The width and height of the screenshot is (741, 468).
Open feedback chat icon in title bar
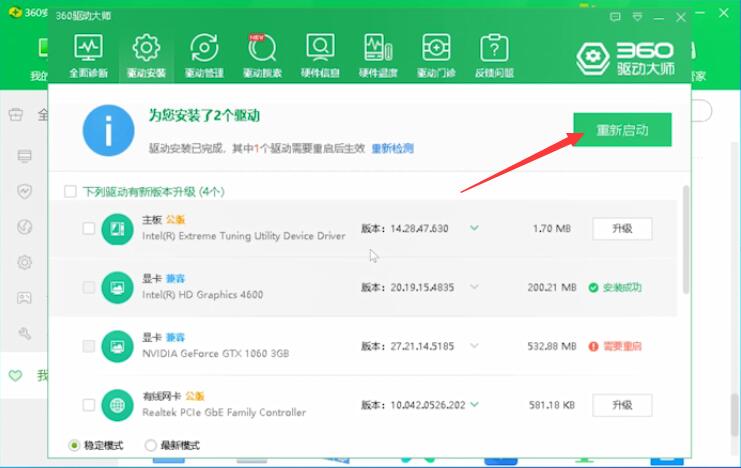[615, 17]
